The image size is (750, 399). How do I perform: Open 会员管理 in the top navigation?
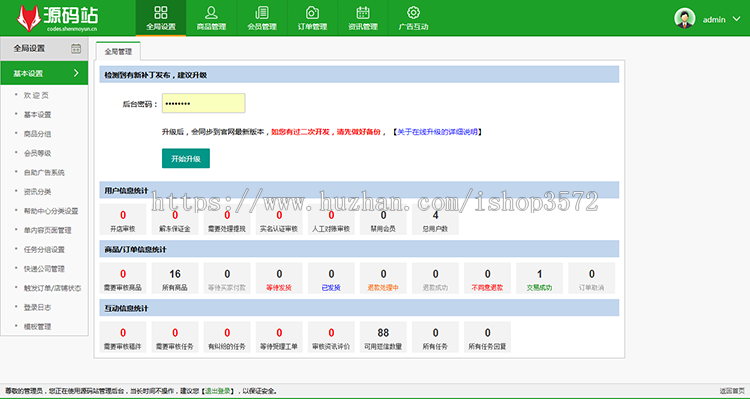(262, 18)
